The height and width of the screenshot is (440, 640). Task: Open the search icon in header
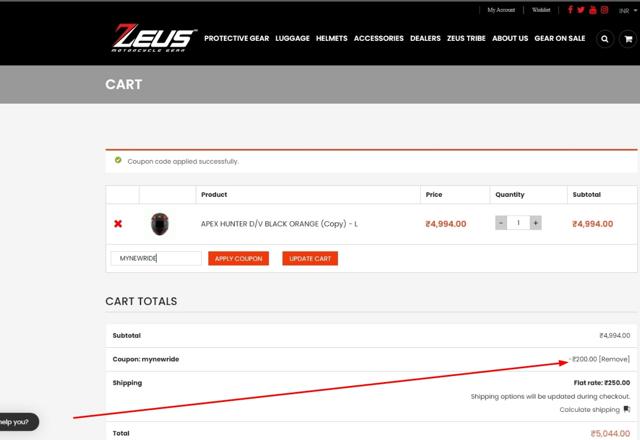point(605,39)
